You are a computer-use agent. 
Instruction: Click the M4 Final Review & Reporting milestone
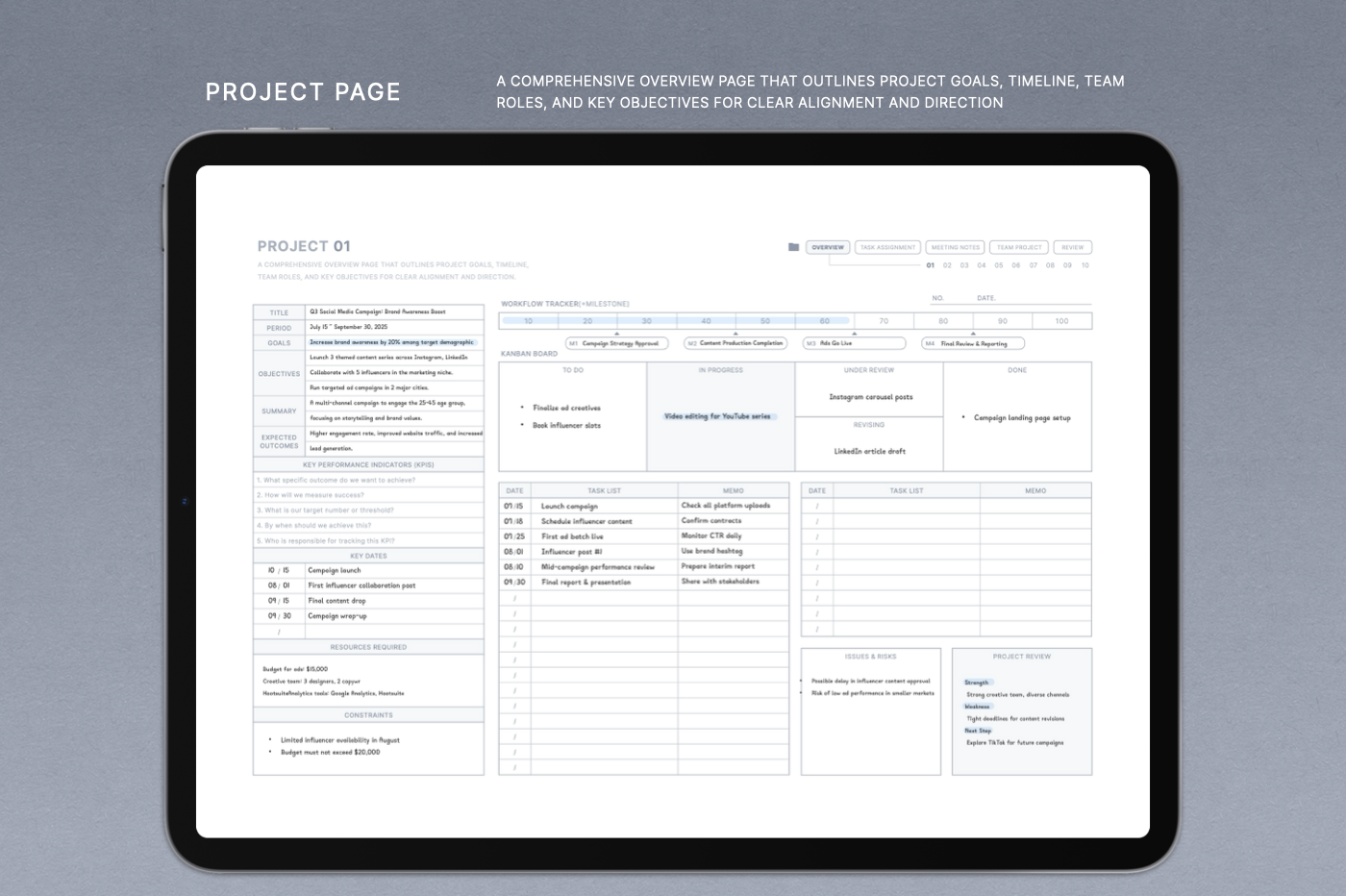click(x=973, y=343)
